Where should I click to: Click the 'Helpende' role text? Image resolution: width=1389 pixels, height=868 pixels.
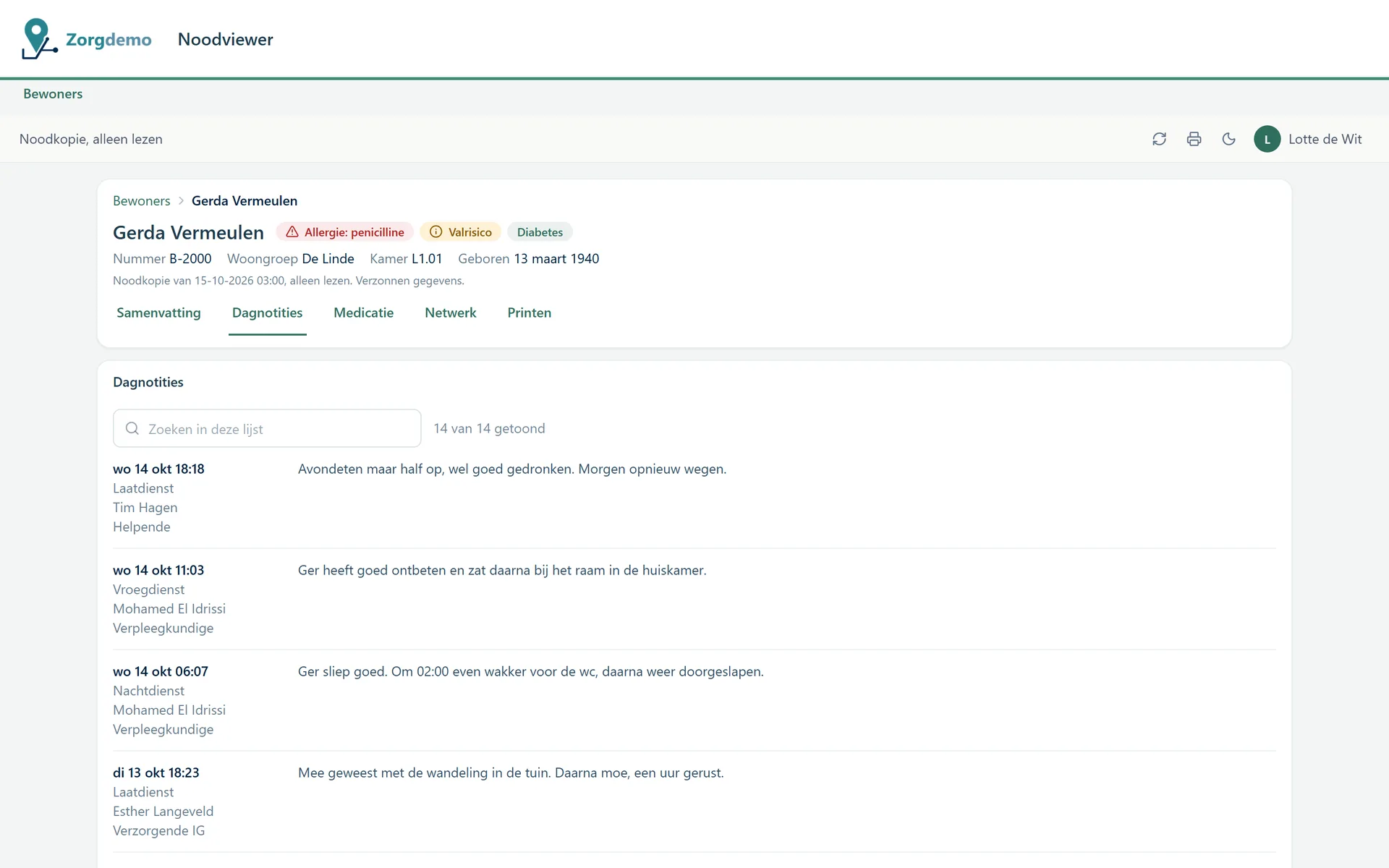tap(142, 527)
